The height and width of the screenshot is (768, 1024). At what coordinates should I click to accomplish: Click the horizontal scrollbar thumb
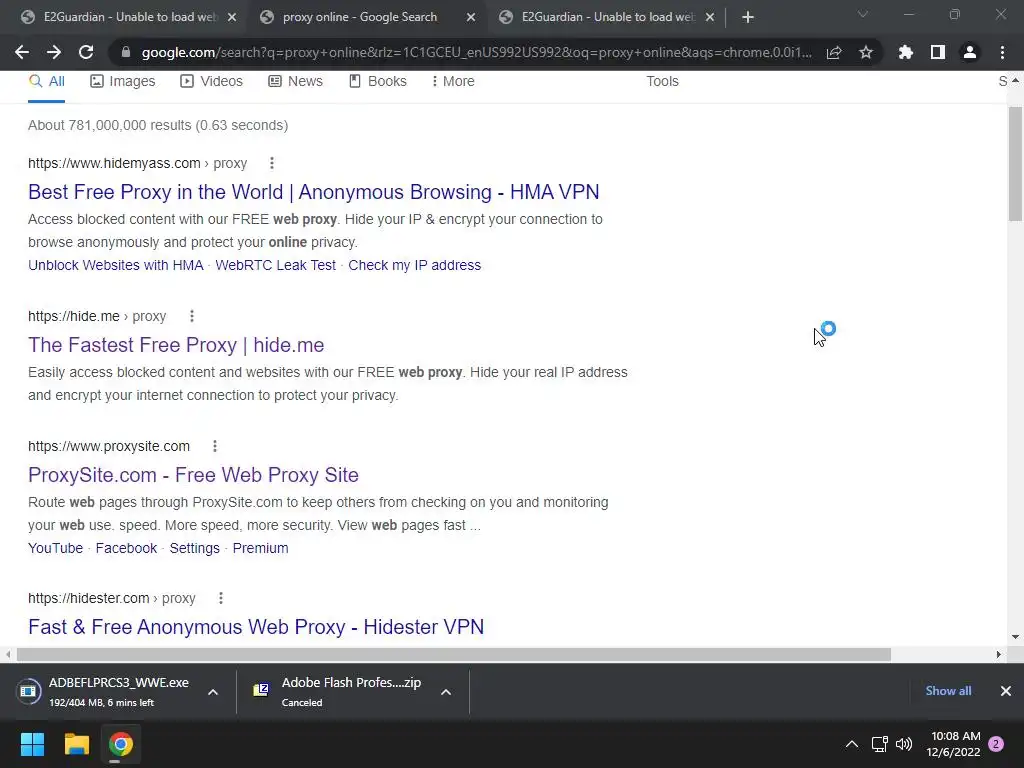(454, 654)
